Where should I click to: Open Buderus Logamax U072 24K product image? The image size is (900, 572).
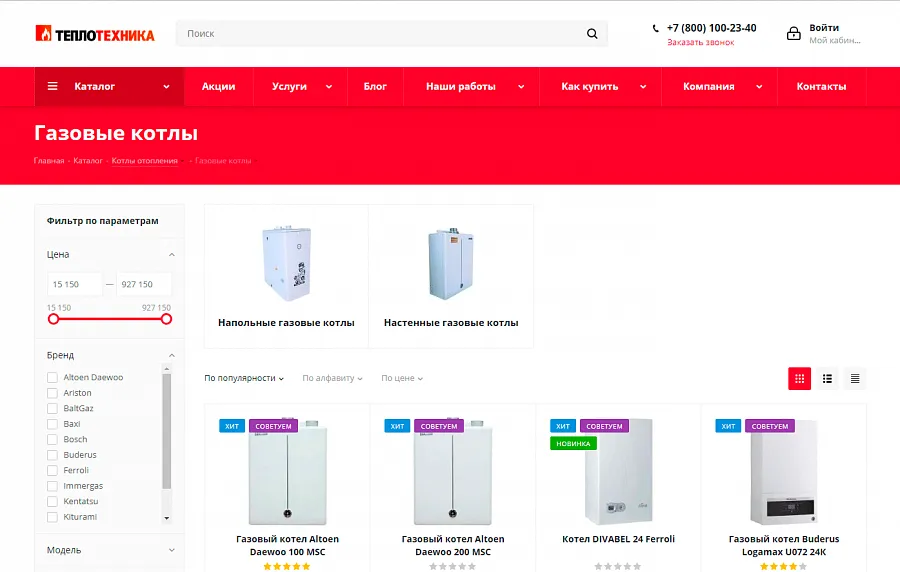[x=783, y=472]
